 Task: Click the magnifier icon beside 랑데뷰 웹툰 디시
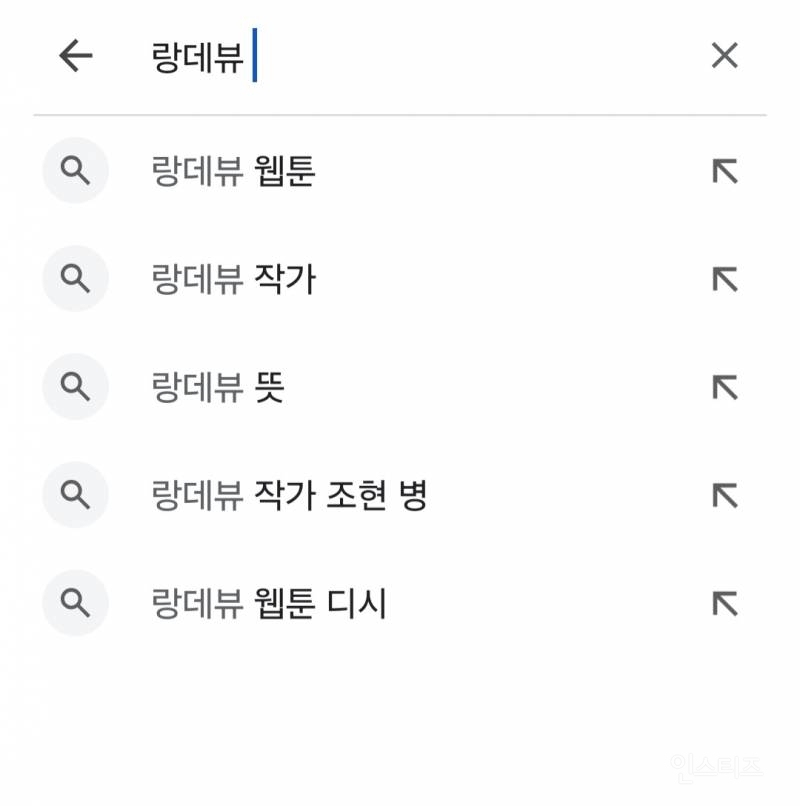(75, 603)
